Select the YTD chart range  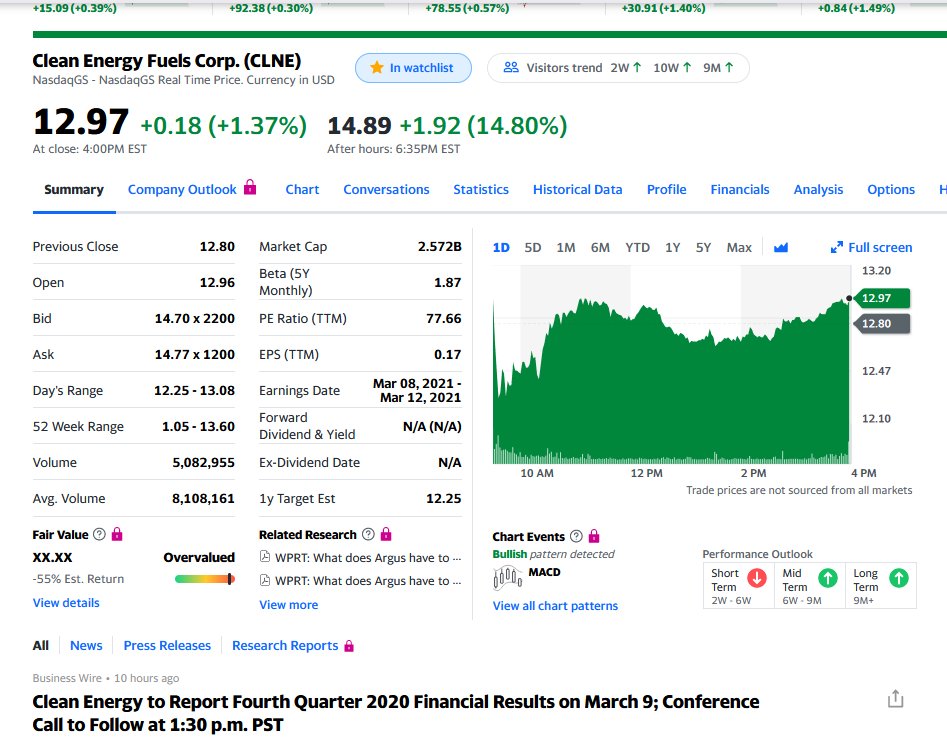tap(638, 248)
